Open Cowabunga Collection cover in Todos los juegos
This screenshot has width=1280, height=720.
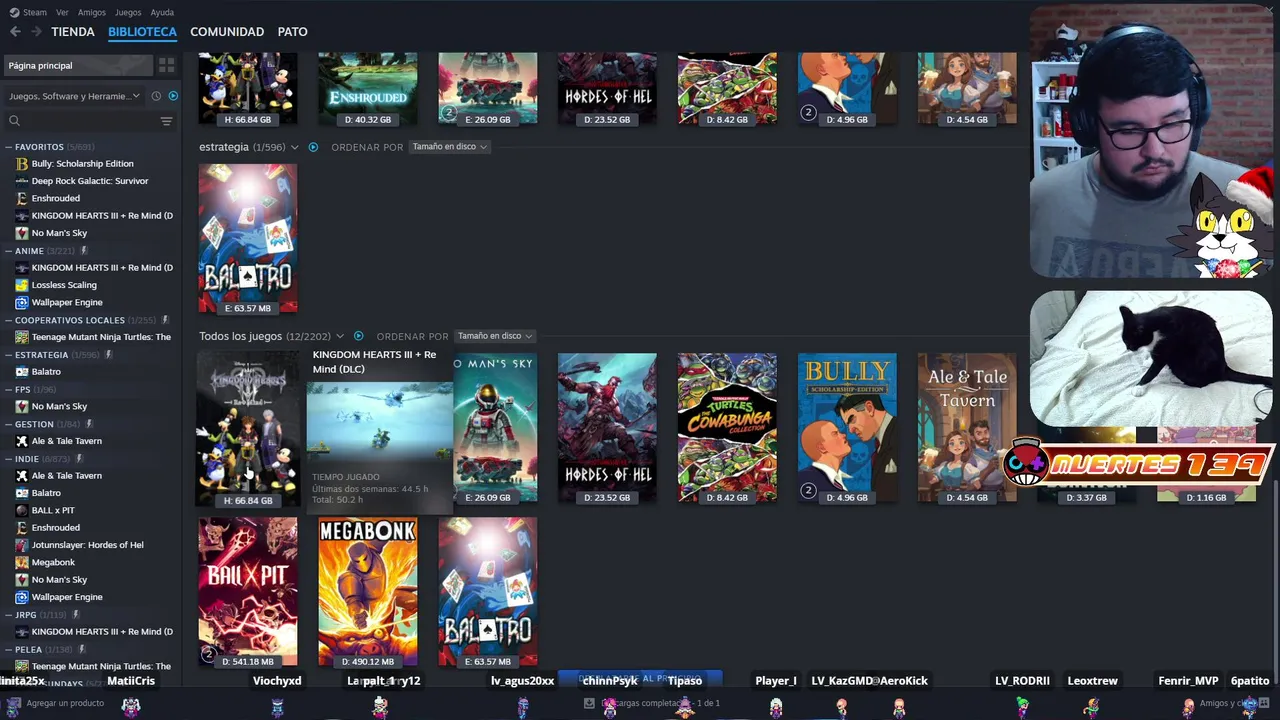(x=727, y=428)
